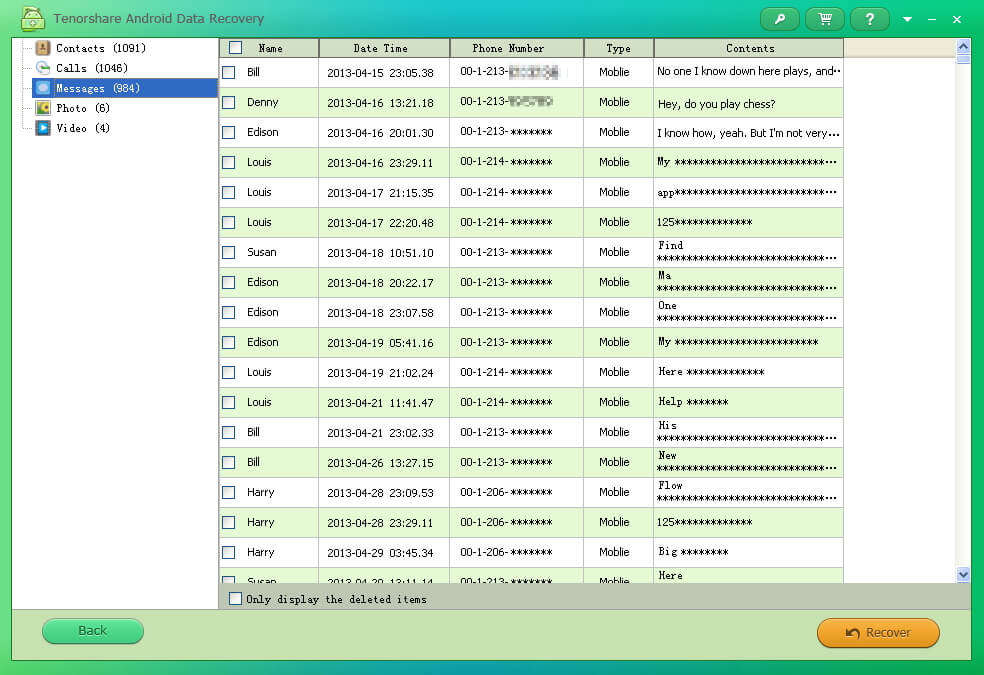The height and width of the screenshot is (675, 984).
Task: Check Edison 2013-04-18 23:07.58 row checkbox
Action: click(229, 312)
